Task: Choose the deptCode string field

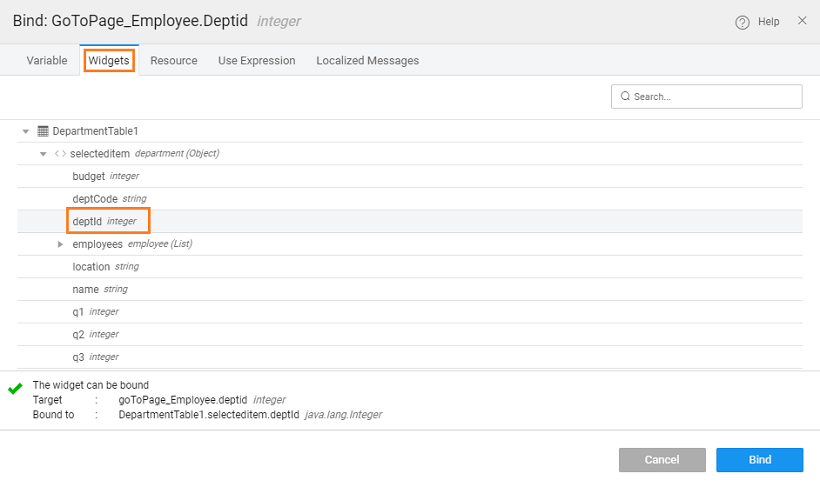Action: pos(95,199)
